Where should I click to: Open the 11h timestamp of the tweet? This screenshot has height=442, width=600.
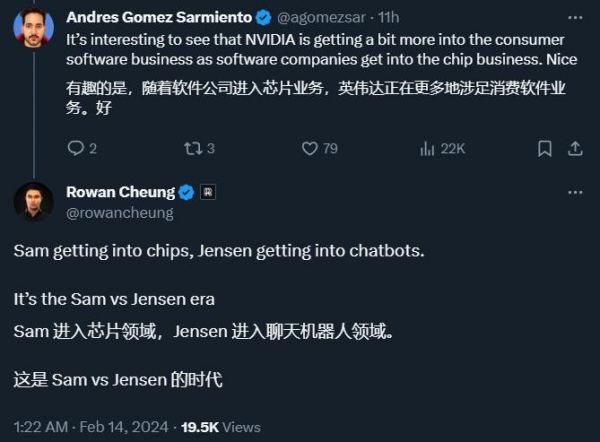[x=387, y=17]
